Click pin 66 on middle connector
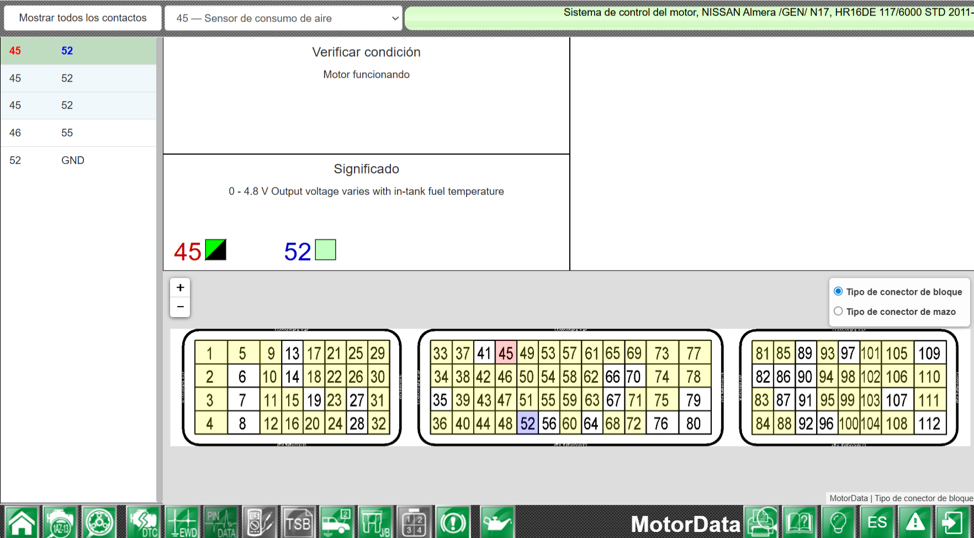Screen dimensions: 974x538 [x=612, y=376]
